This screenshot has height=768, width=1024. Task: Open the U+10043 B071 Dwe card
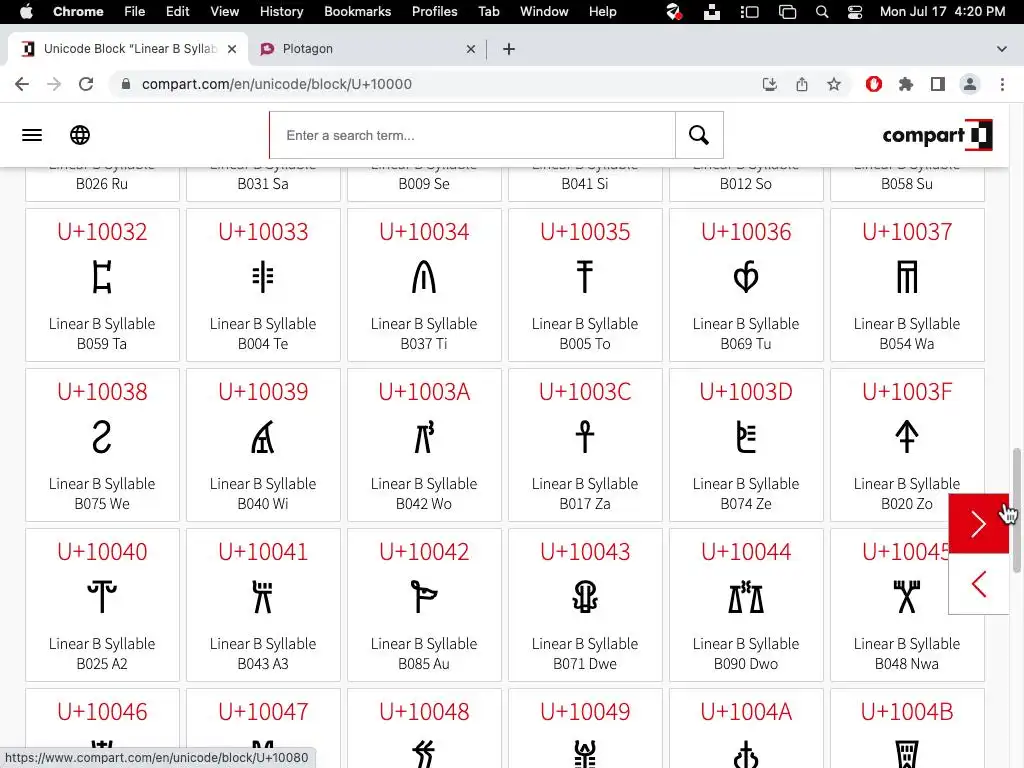coord(585,605)
